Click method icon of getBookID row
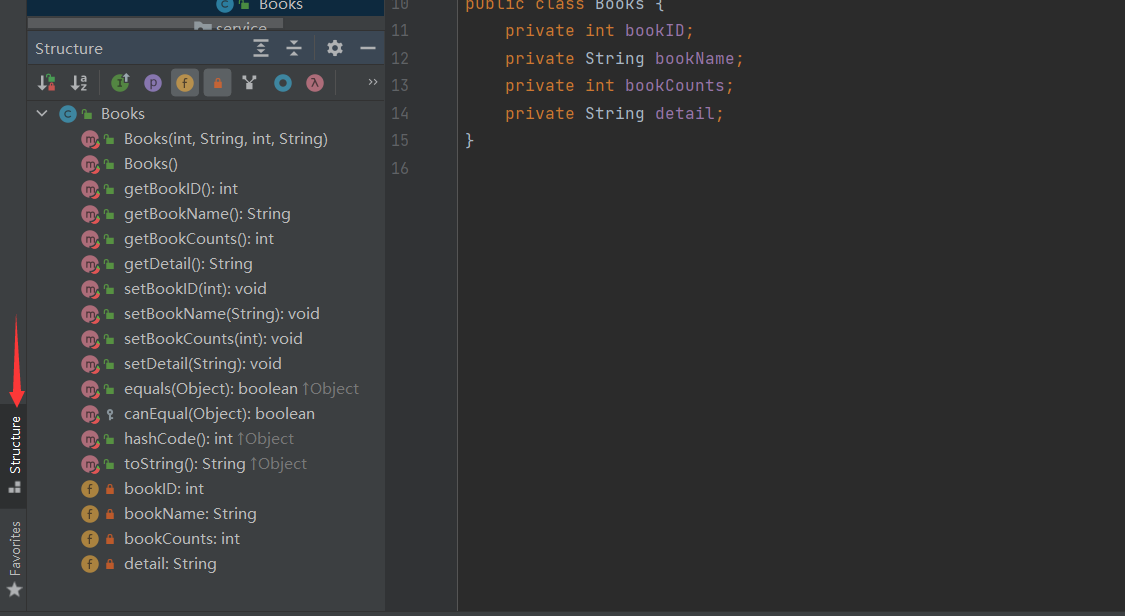Image resolution: width=1125 pixels, height=616 pixels. coord(90,189)
